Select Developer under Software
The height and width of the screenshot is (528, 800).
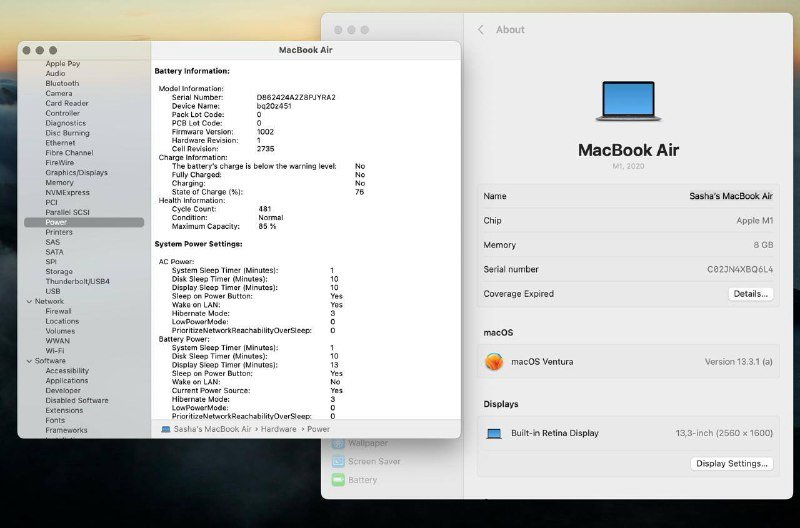63,391
